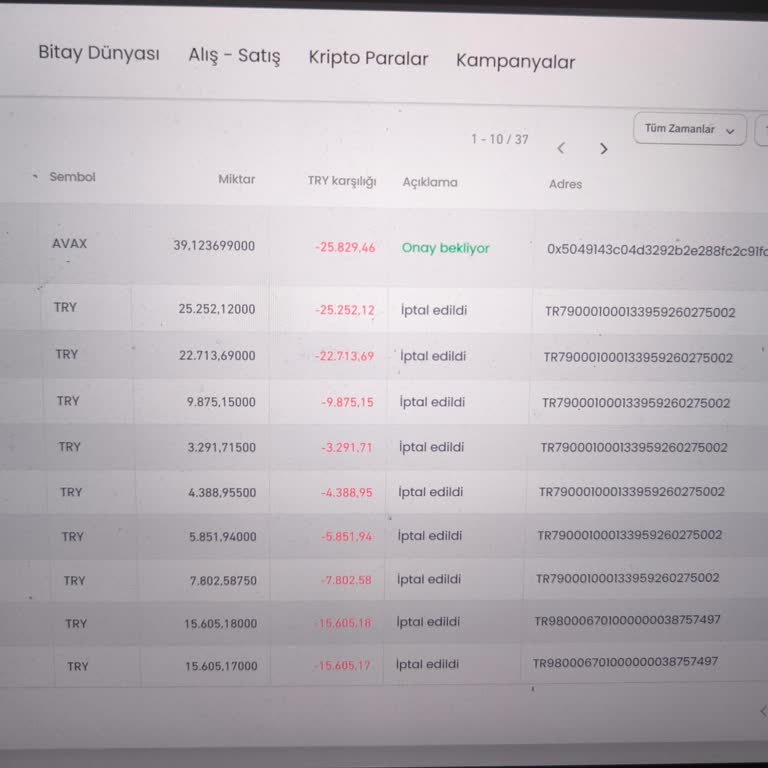Open the Kampanyalar menu
Screen dimensions: 768x768
pos(515,61)
